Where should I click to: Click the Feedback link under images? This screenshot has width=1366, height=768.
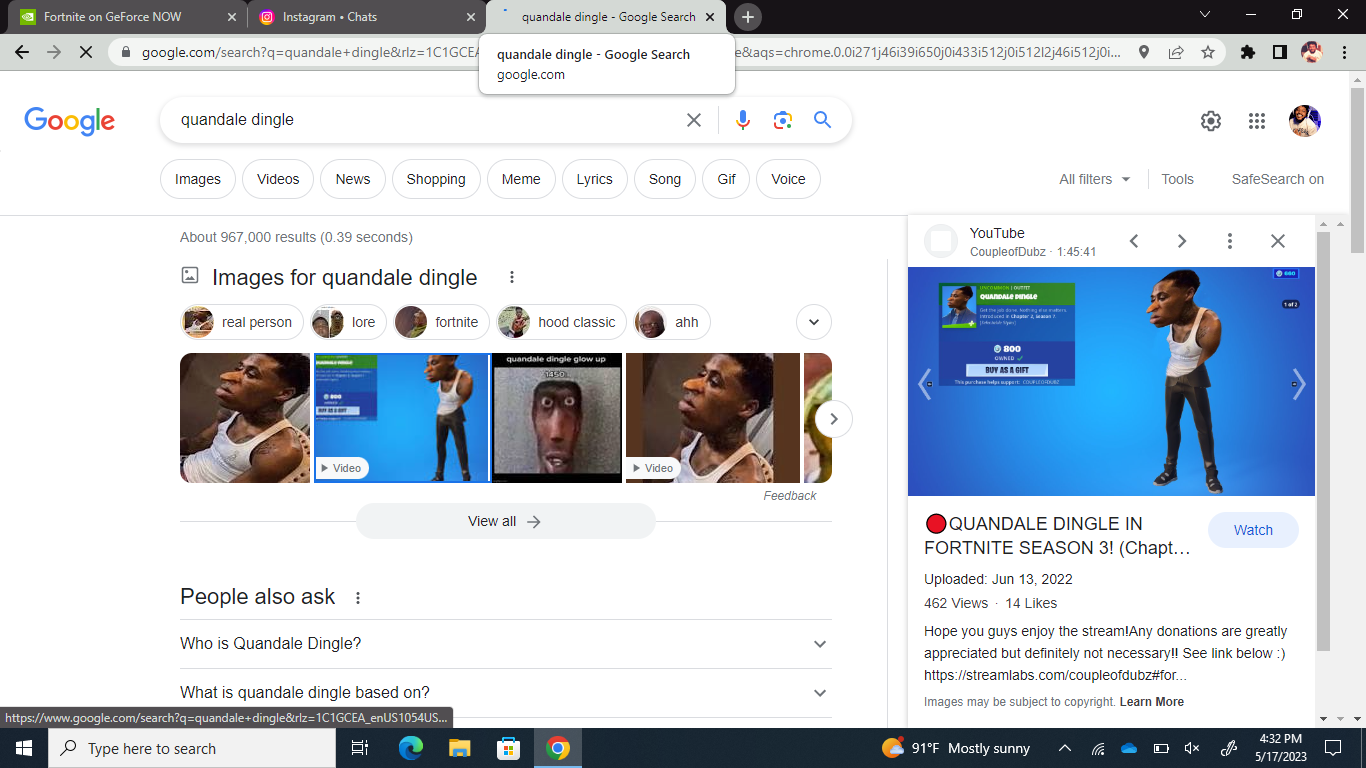point(790,496)
